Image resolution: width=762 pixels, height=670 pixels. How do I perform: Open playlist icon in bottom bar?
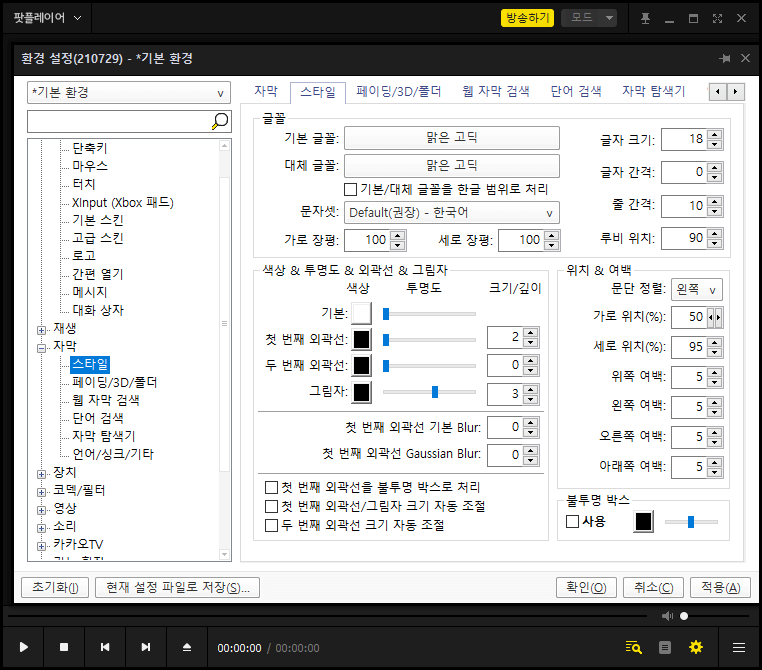(665, 647)
